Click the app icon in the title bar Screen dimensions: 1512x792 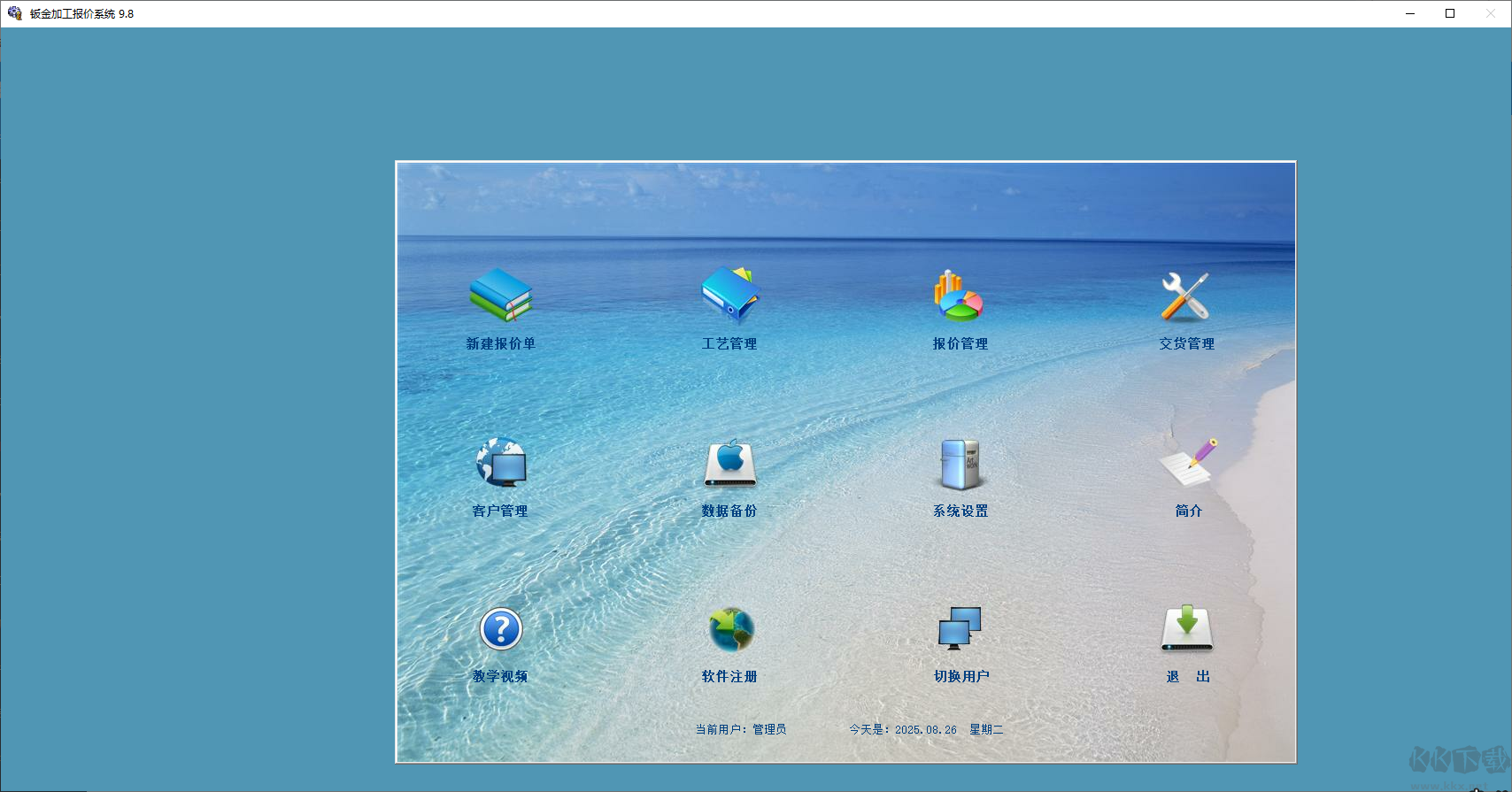[15, 13]
